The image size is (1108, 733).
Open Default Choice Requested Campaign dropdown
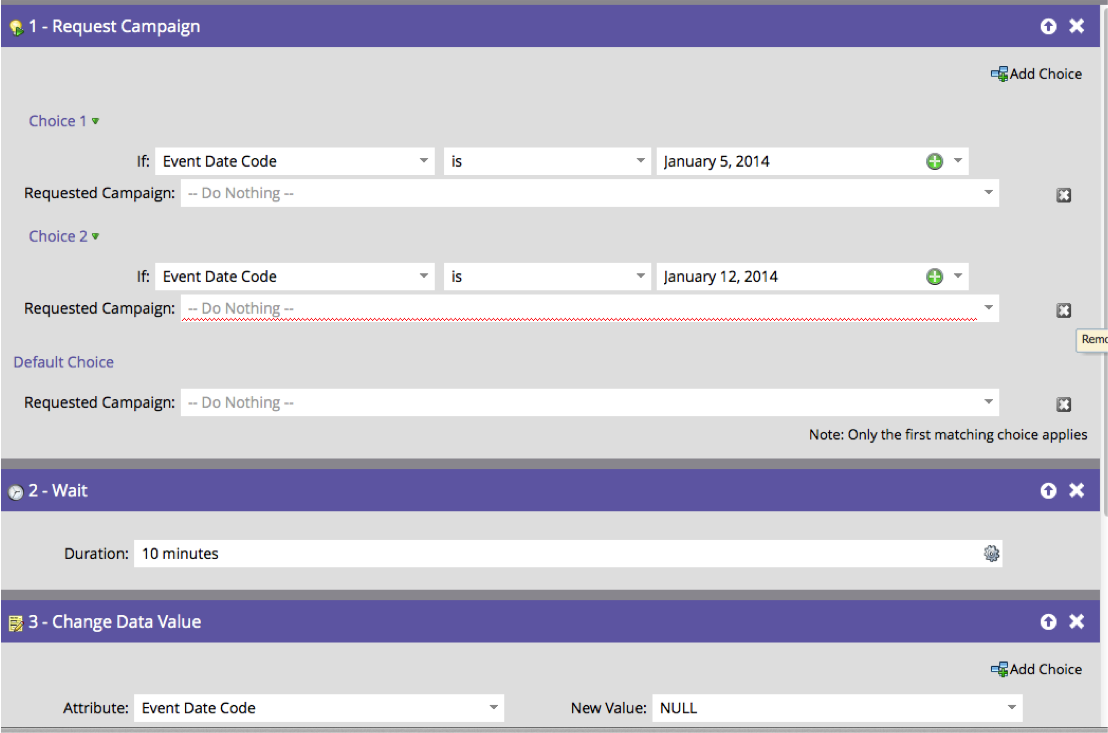(988, 403)
